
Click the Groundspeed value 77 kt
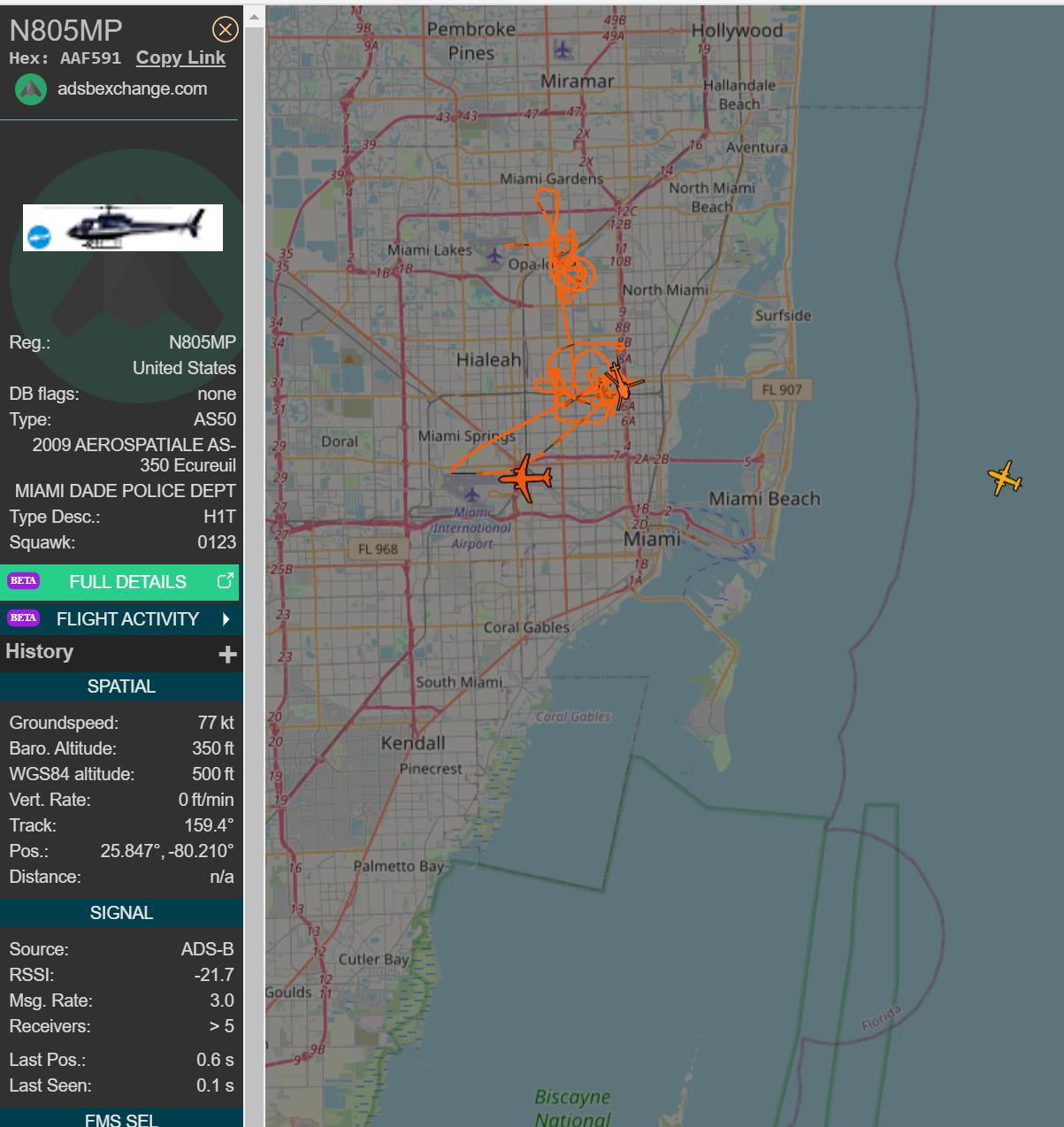(x=216, y=723)
